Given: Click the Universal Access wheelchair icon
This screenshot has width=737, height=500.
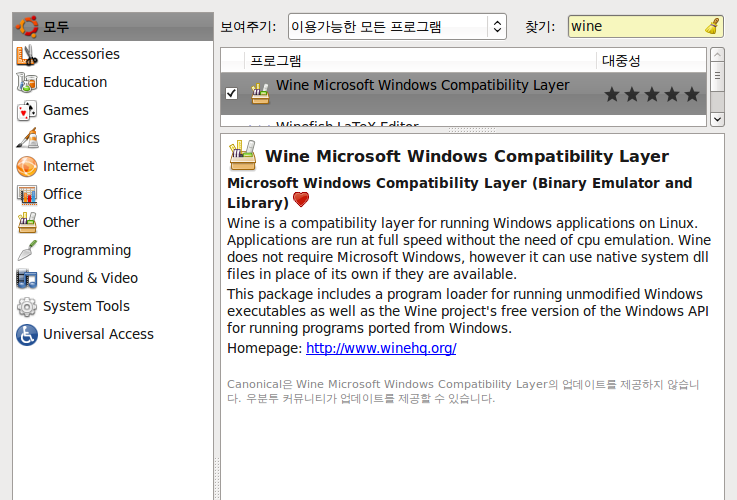Looking at the screenshot, I should (27, 335).
